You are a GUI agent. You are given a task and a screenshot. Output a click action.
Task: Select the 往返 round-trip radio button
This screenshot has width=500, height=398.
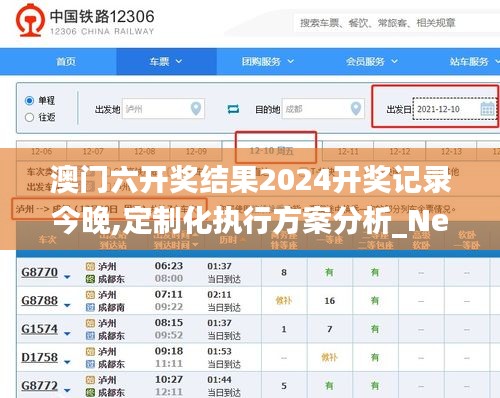[29, 117]
